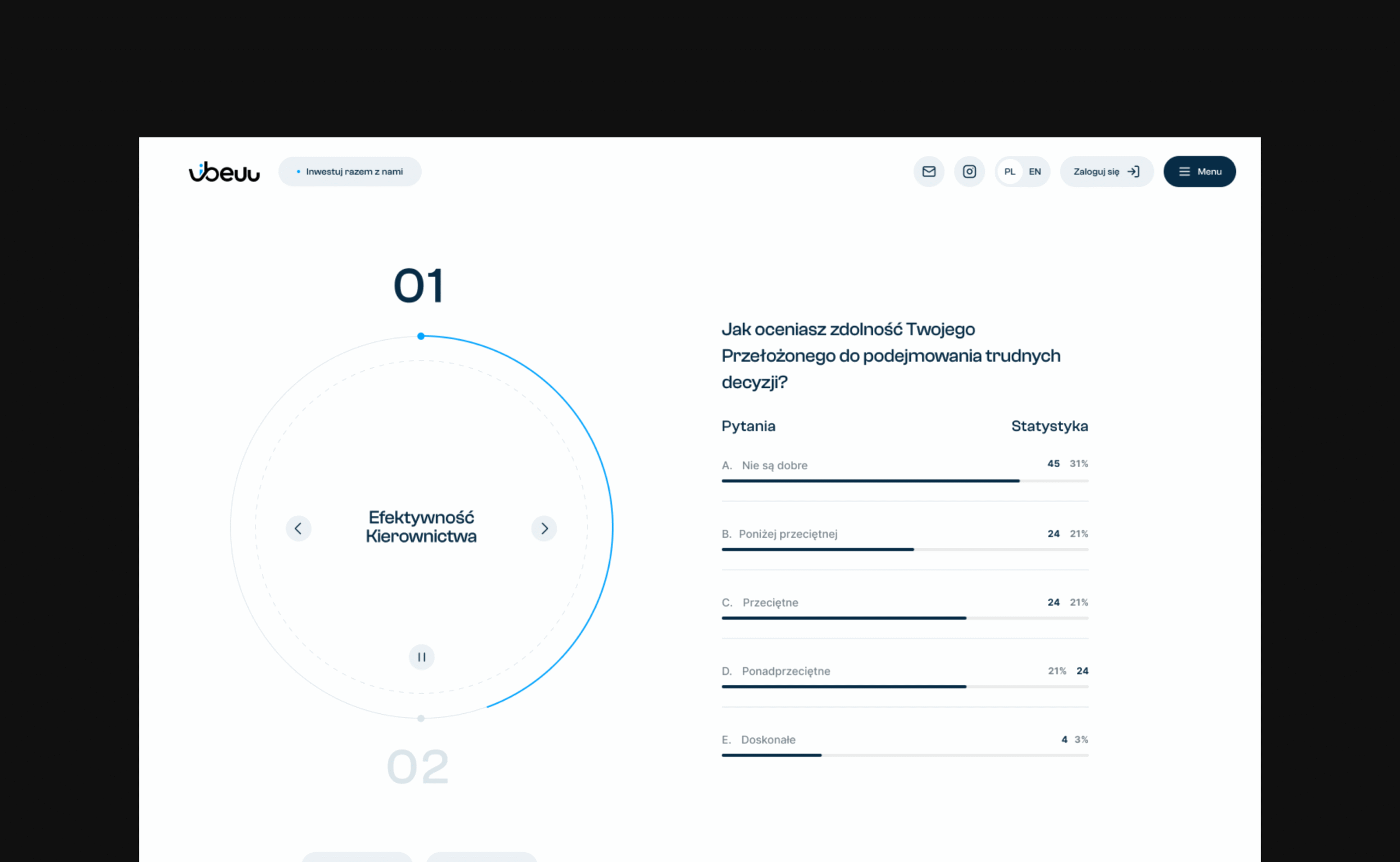The height and width of the screenshot is (862, 1400).
Task: Click Zaloguj się text
Action: (1095, 172)
